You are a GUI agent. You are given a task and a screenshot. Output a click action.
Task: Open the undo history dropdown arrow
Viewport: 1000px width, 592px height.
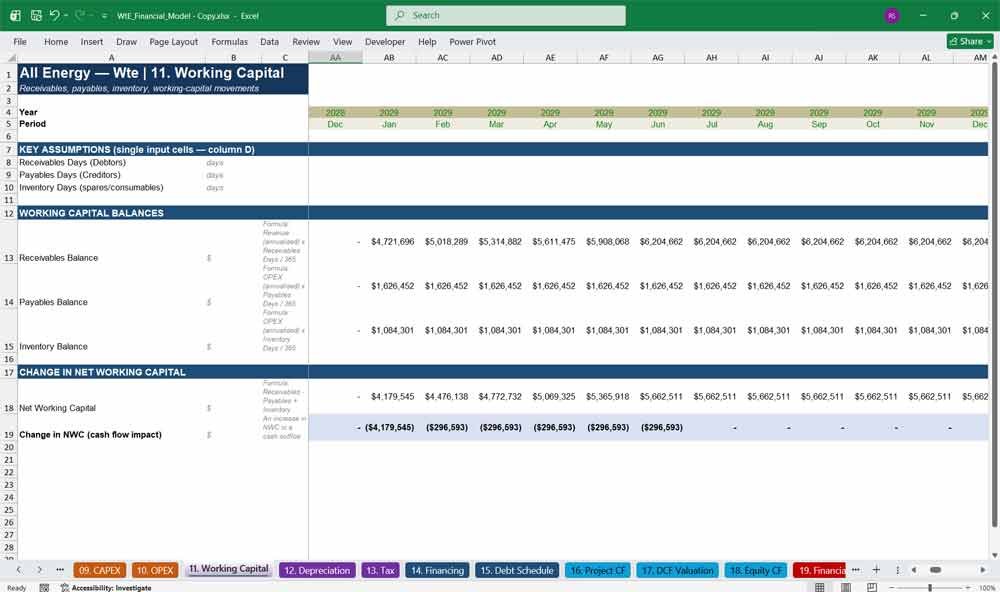tap(66, 15)
